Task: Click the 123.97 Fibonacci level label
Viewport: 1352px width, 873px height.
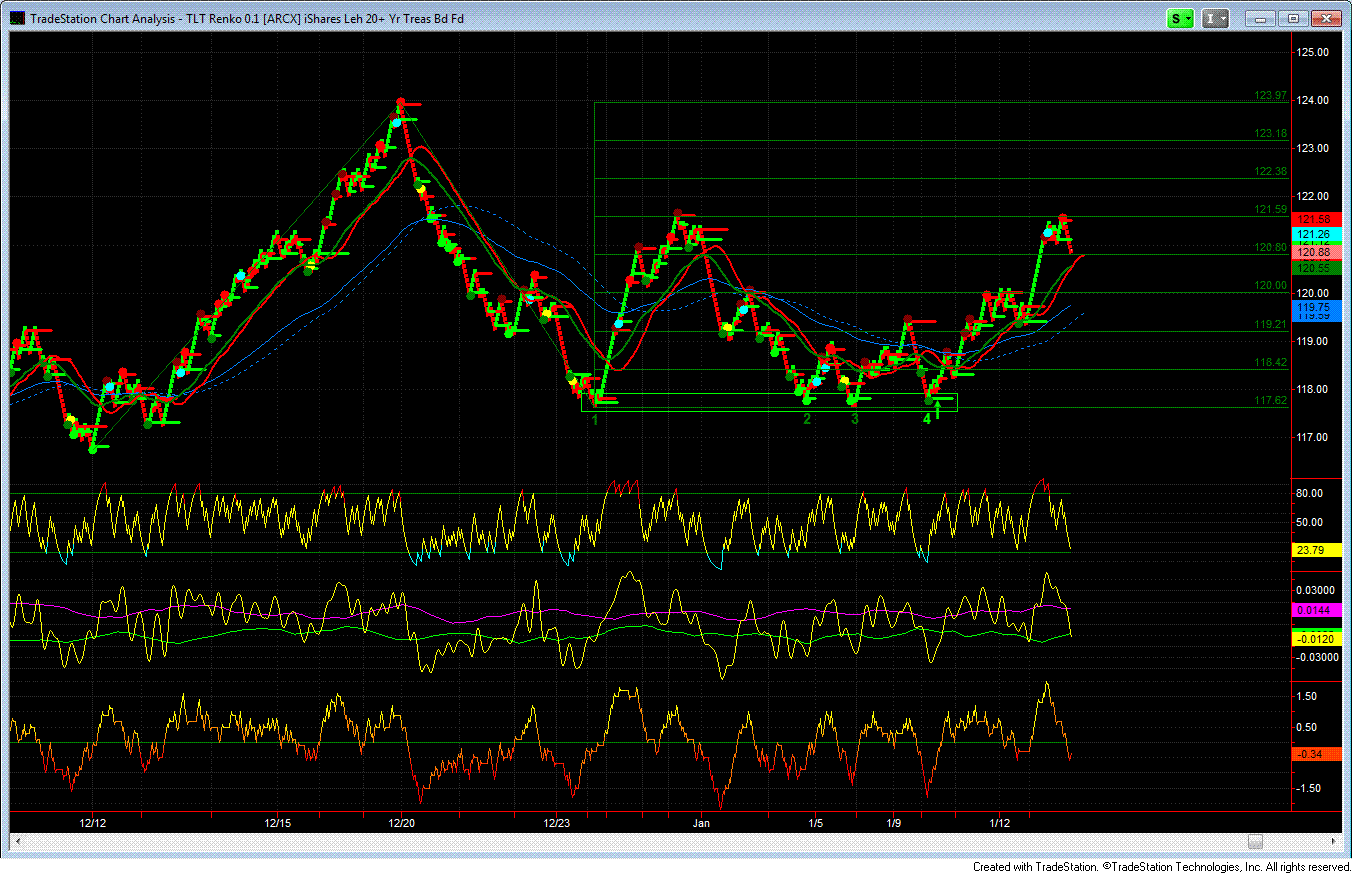Action: point(1270,96)
